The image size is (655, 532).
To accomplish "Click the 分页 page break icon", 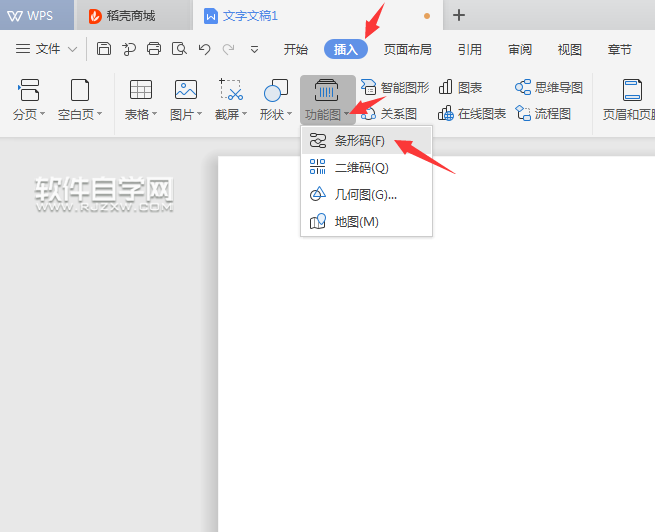I will pos(29,90).
